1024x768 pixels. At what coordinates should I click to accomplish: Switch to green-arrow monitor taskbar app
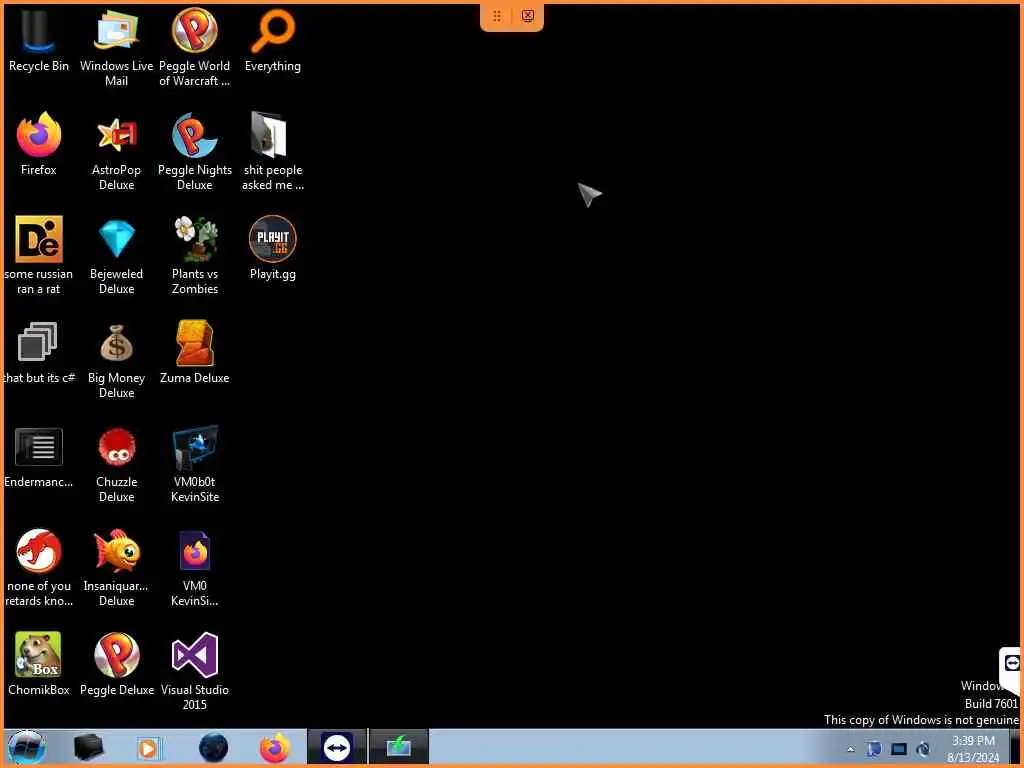[x=398, y=747]
